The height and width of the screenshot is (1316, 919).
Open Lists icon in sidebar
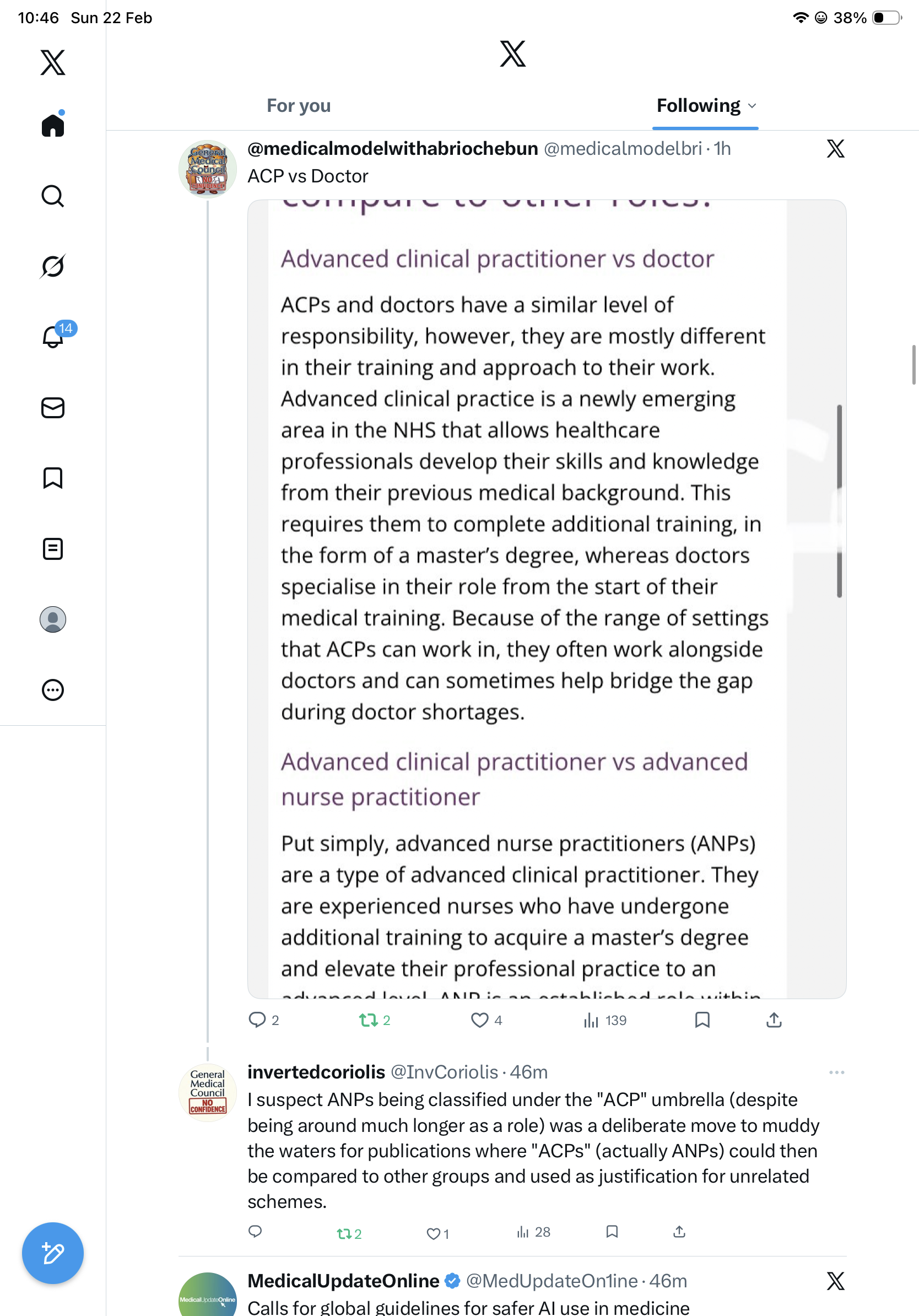53,548
